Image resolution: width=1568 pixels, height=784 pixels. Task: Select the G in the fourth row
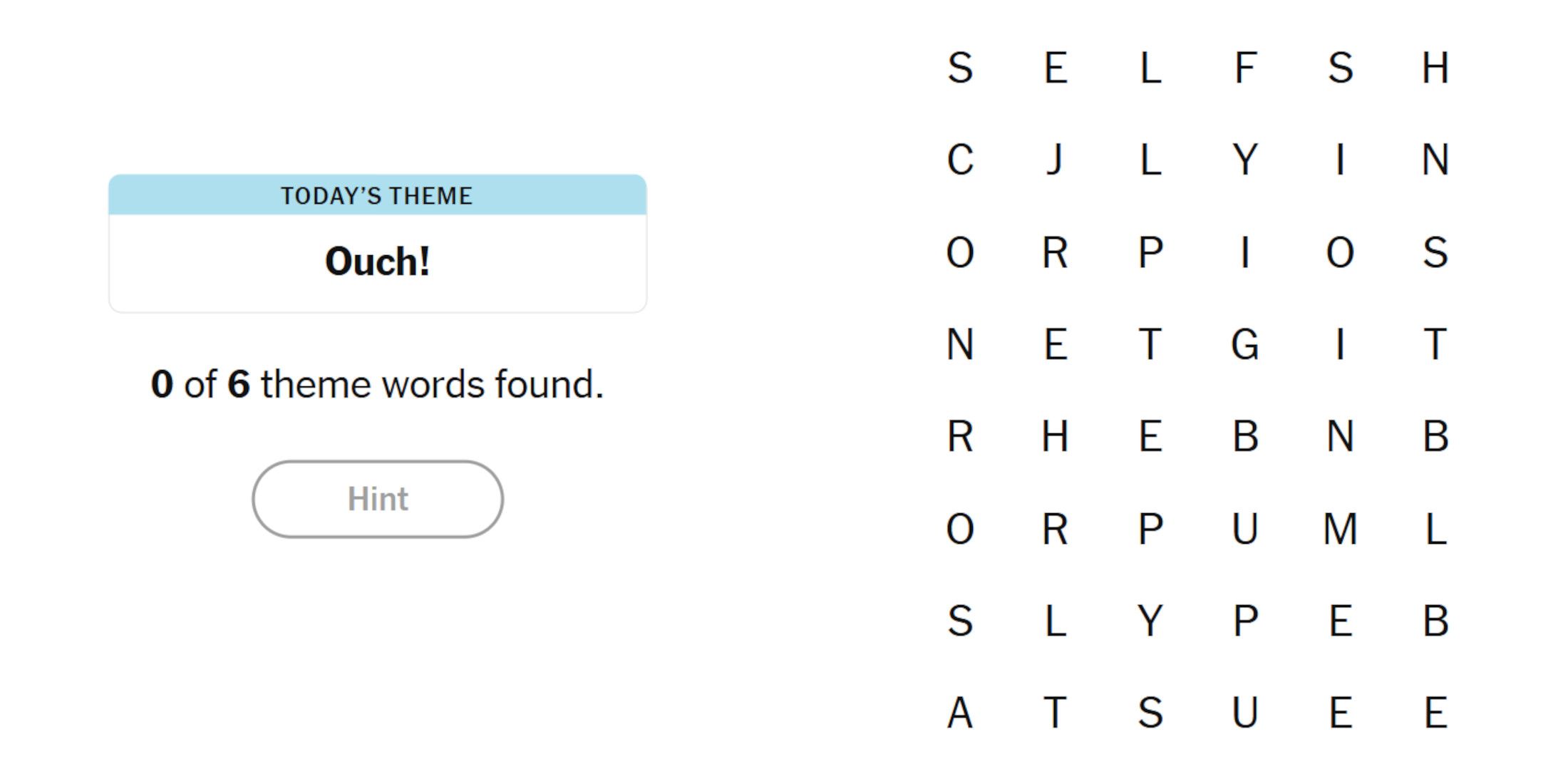1246,345
